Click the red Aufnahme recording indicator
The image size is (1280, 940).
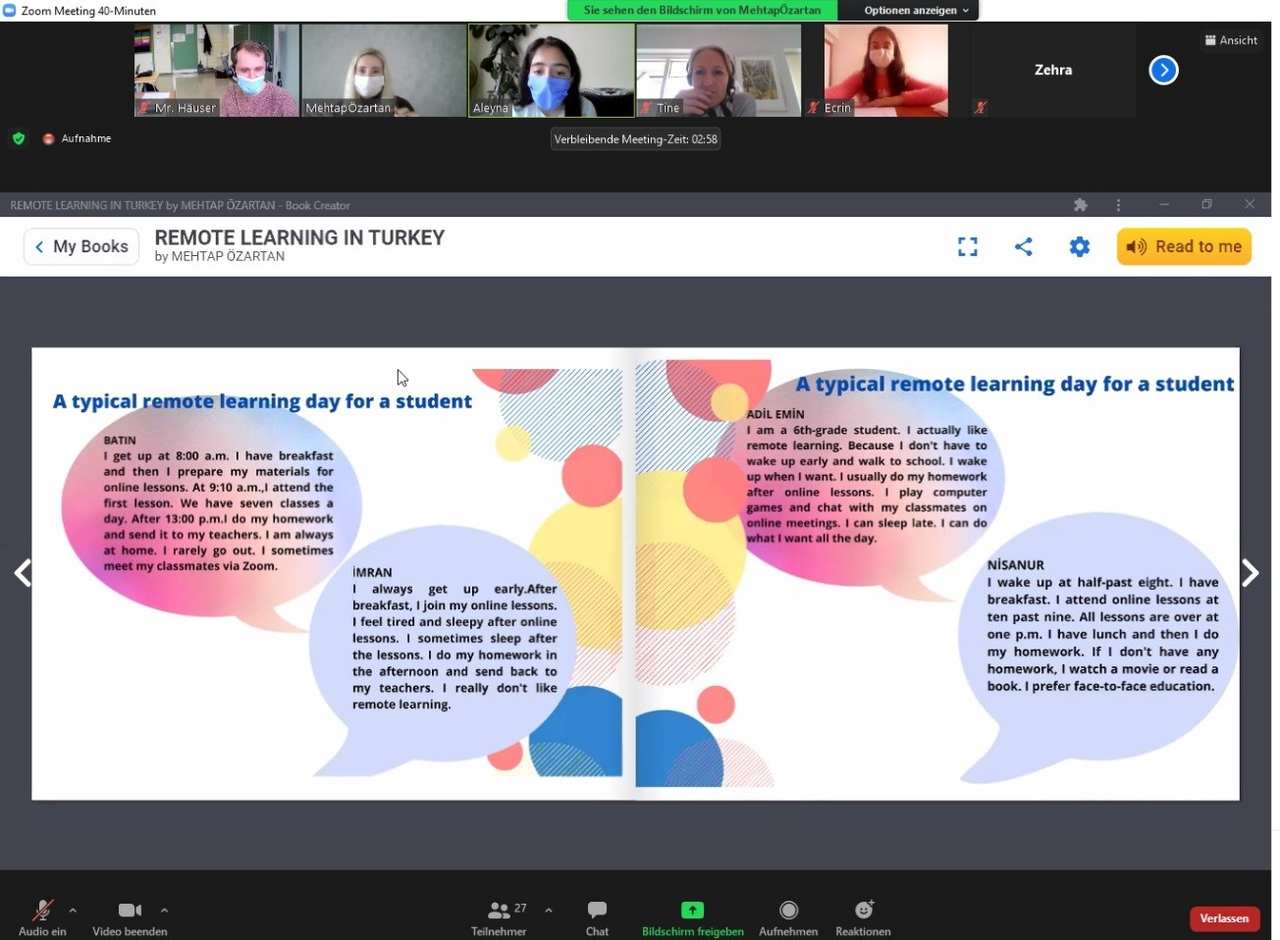[x=77, y=138]
